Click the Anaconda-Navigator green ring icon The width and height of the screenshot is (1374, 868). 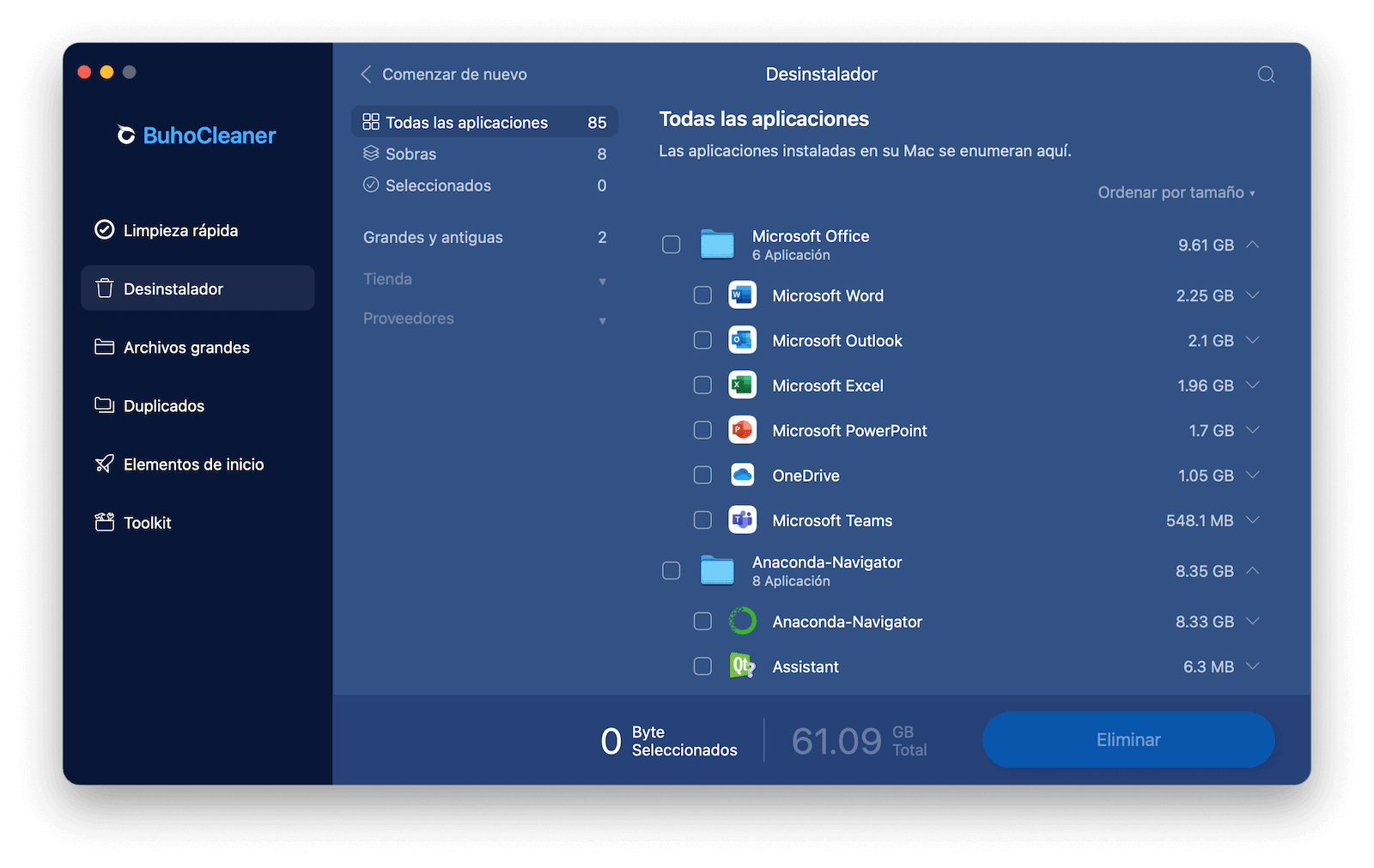[743, 622]
